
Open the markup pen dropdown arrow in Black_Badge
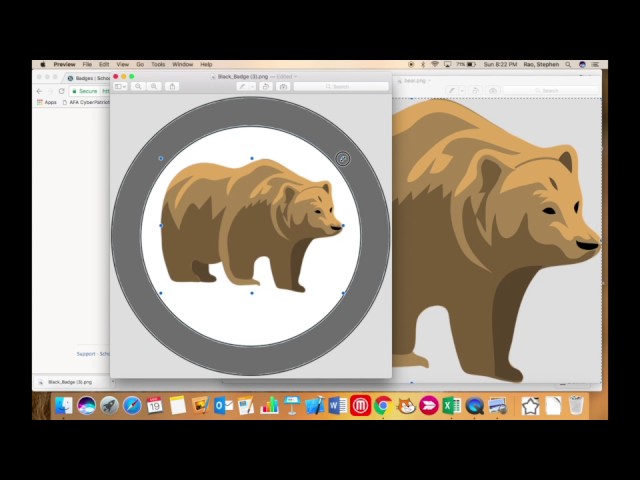tap(252, 87)
